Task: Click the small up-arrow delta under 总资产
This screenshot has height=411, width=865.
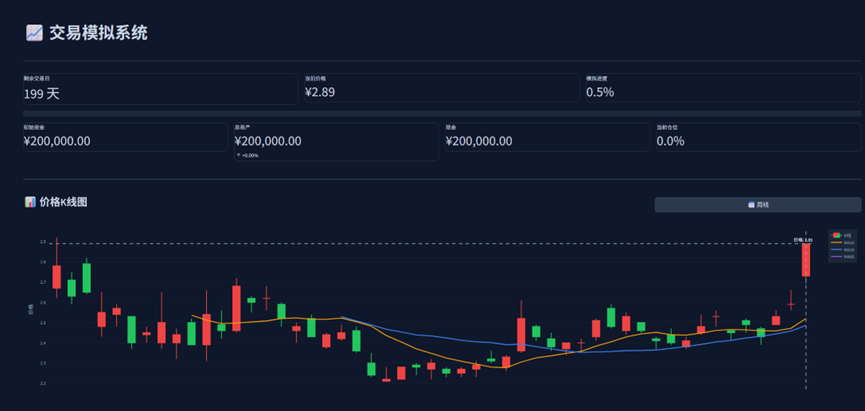Action: coord(239,155)
